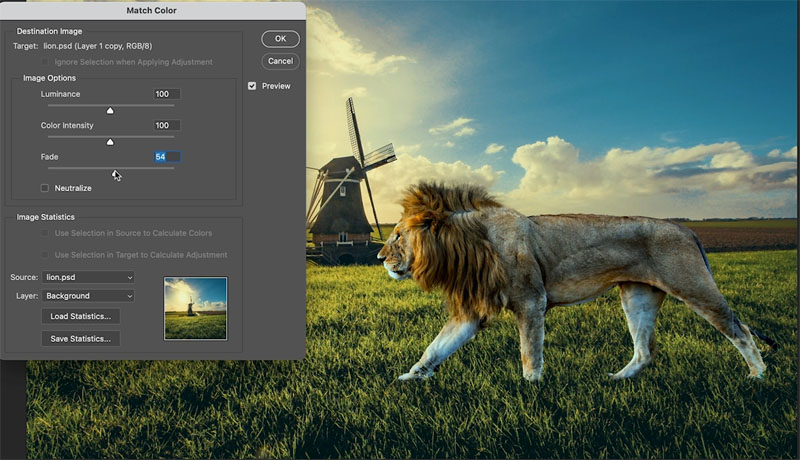This screenshot has width=800, height=460.
Task: Check Ignore Selection when Applying Adjustment
Action: (x=45, y=62)
